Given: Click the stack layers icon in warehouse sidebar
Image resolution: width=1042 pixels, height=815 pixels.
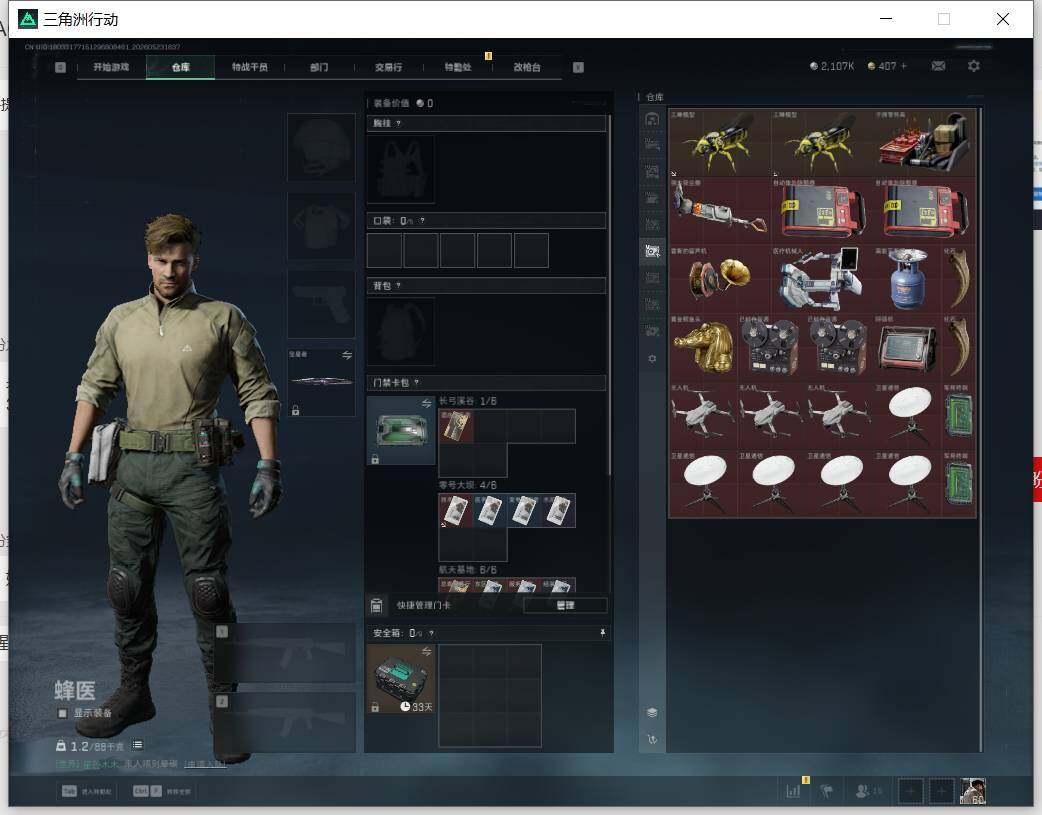Looking at the screenshot, I should coord(652,713).
